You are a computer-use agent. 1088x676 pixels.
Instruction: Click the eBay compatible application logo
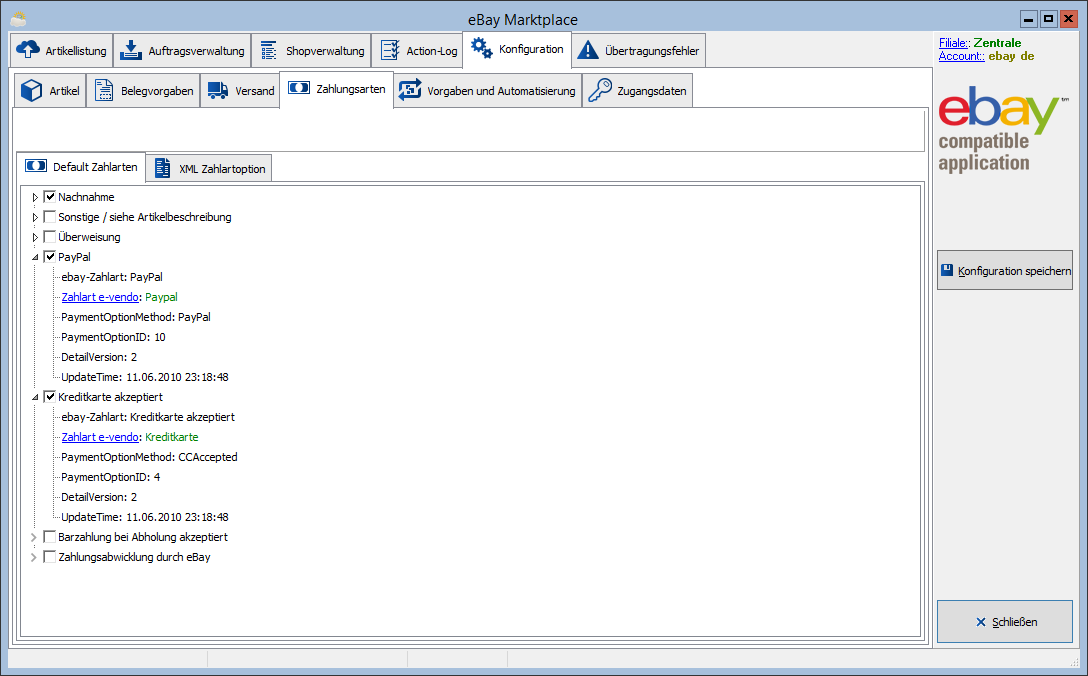[1003, 130]
